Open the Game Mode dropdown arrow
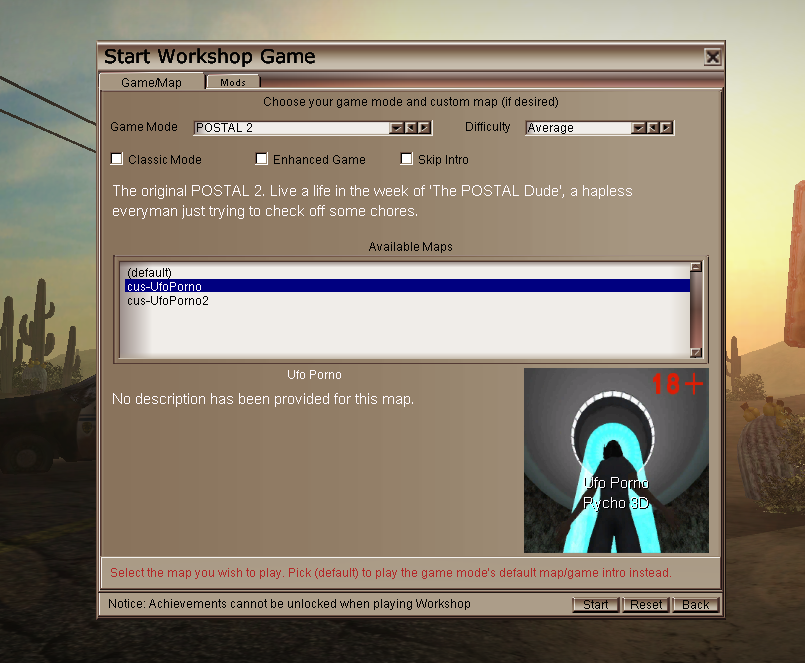The height and width of the screenshot is (663, 805). click(x=396, y=127)
